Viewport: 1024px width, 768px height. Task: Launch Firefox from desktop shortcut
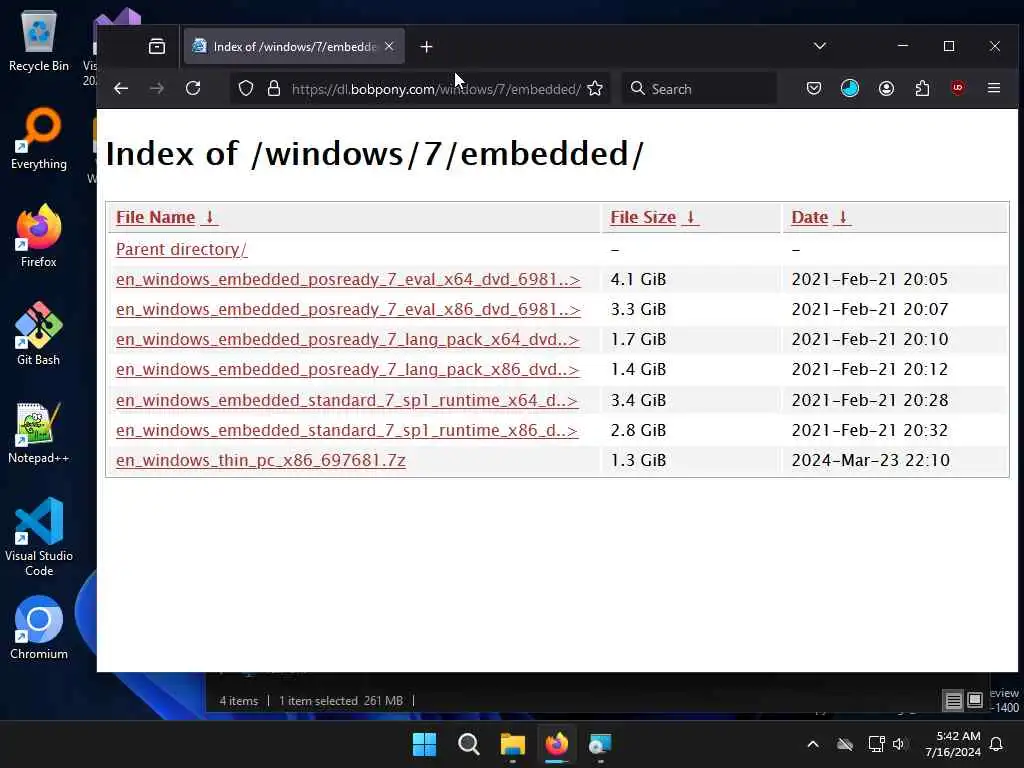click(x=39, y=236)
